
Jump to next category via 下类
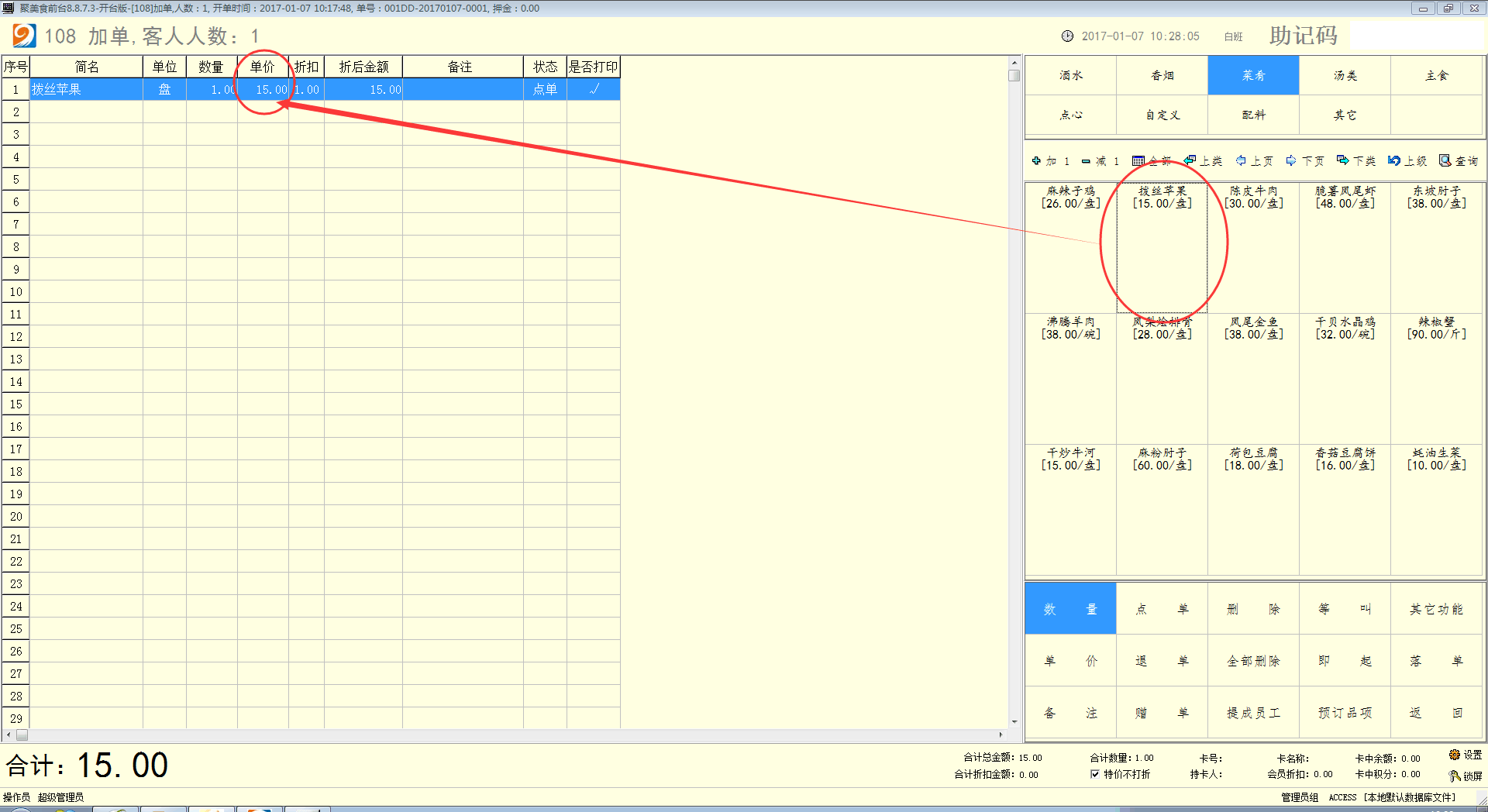click(1343, 161)
